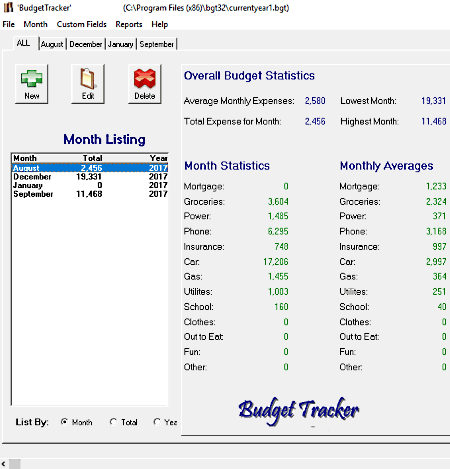
Task: Click the Monthly Averages heading
Action: [x=386, y=166]
